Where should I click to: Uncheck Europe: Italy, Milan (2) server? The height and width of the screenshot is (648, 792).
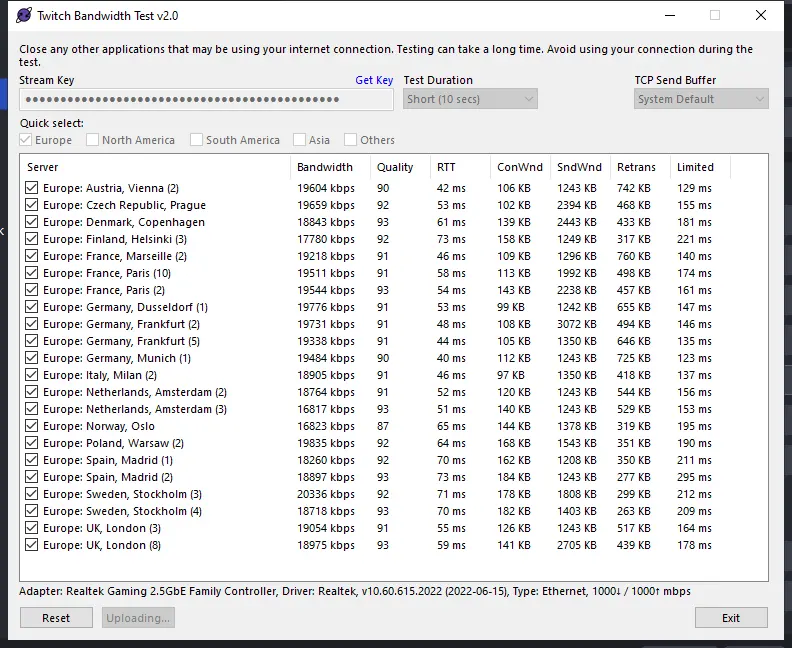pos(31,375)
